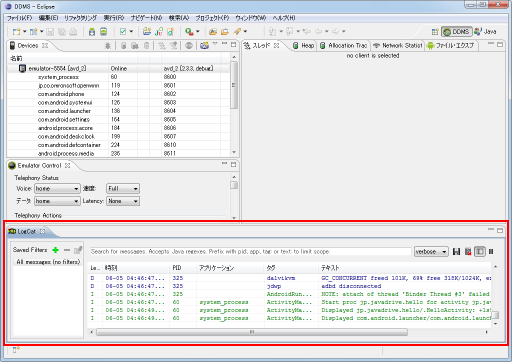Click the PID column header in LogCat
Viewport: 512px width, 362px height.
183,268
